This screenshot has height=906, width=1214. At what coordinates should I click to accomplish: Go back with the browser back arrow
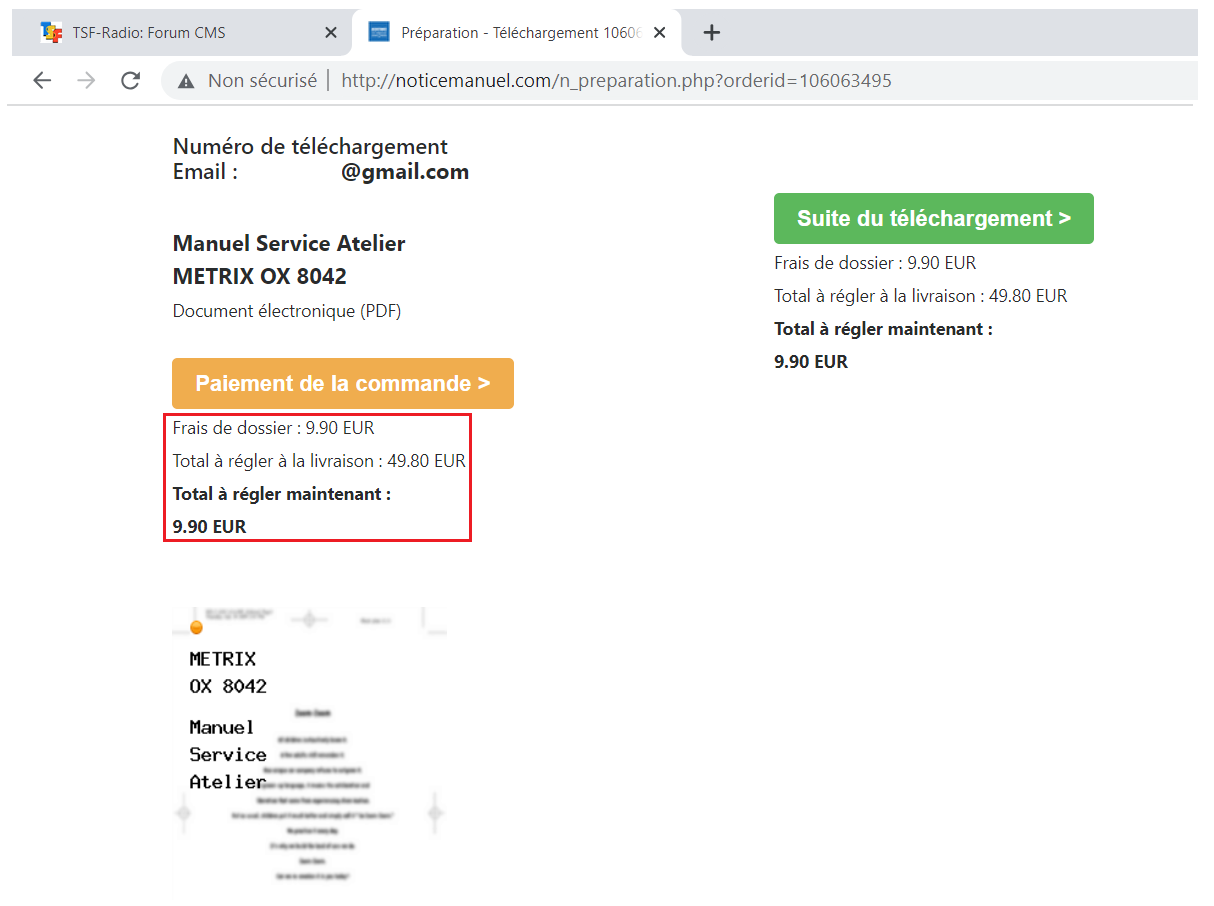pyautogui.click(x=42, y=81)
